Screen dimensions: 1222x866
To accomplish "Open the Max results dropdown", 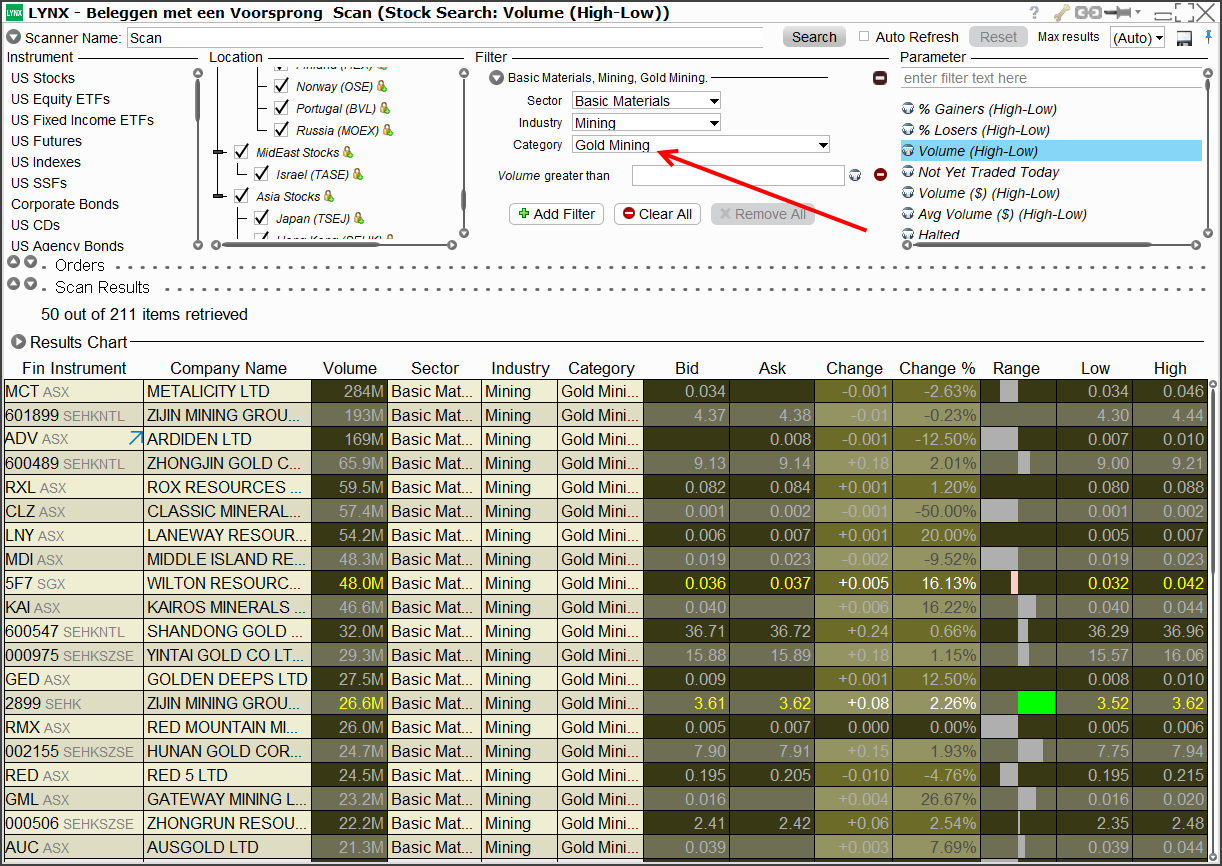I will point(1138,38).
